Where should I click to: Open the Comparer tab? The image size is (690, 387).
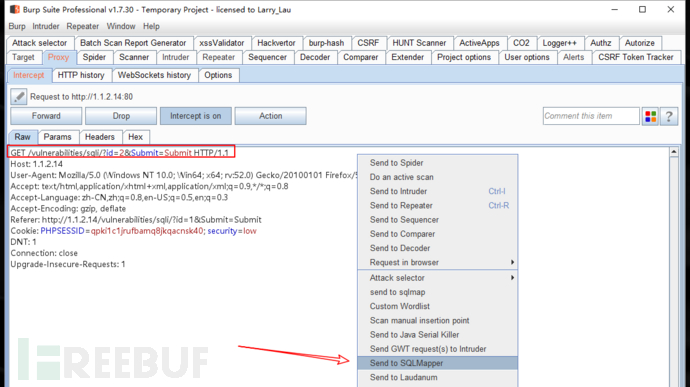coord(360,57)
